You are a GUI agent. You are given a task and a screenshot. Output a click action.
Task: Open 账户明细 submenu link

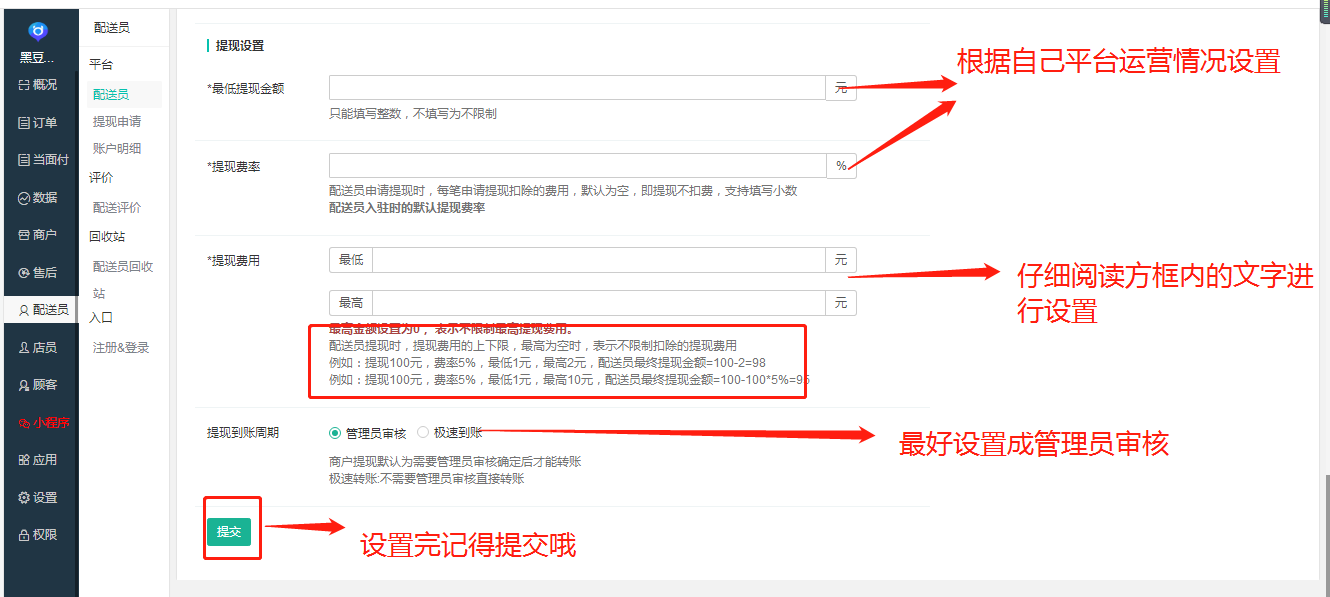coord(117,149)
